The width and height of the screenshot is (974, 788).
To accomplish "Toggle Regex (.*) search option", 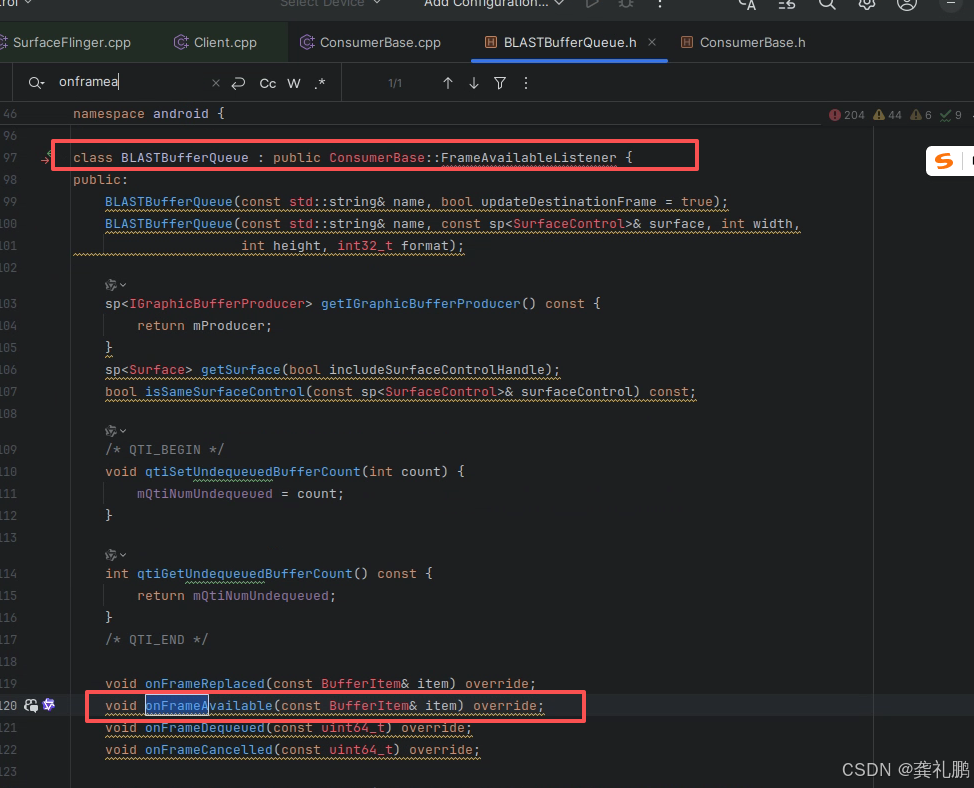I will click(x=319, y=83).
